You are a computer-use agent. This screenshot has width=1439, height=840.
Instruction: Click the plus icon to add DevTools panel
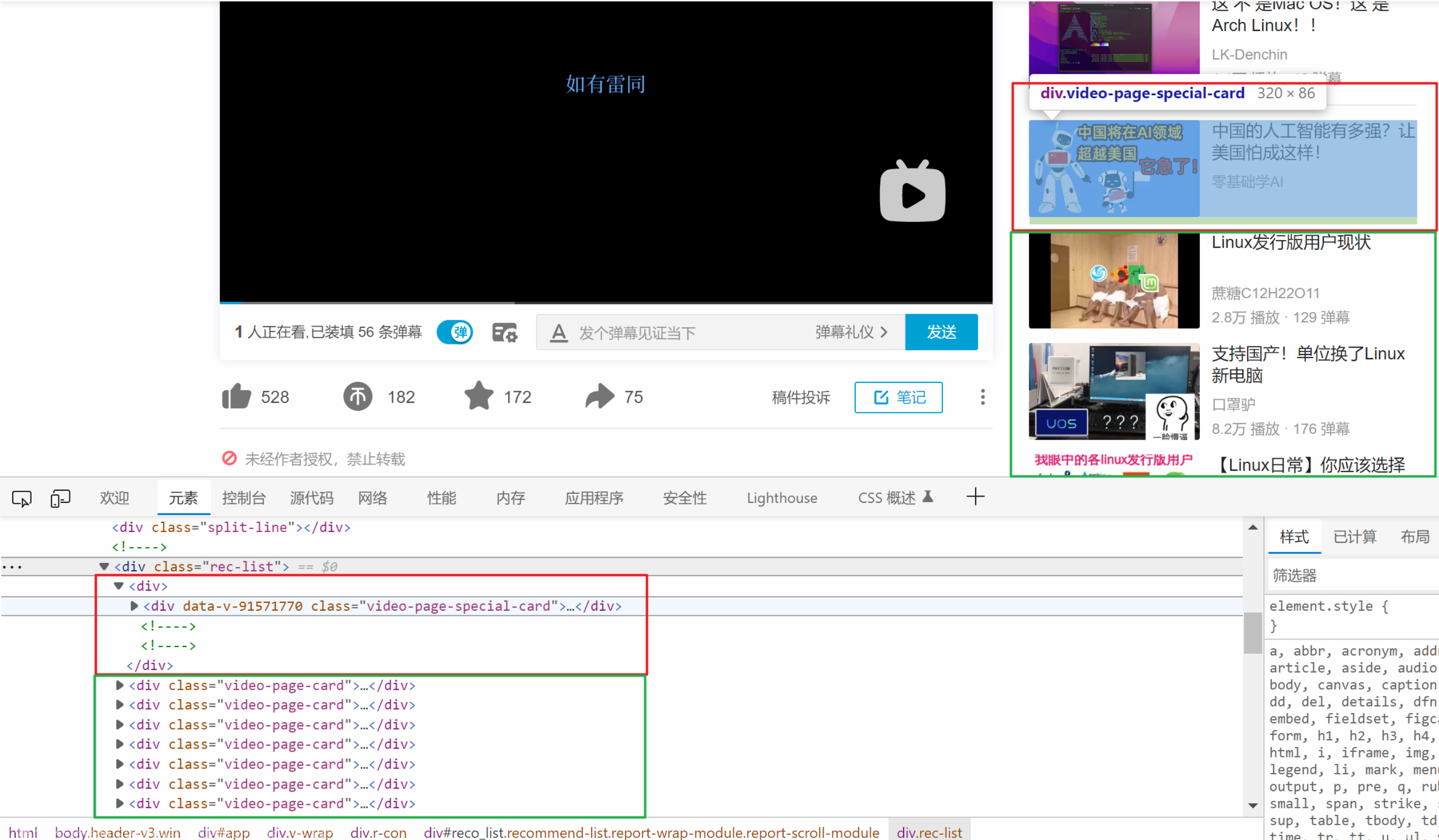tap(975, 497)
